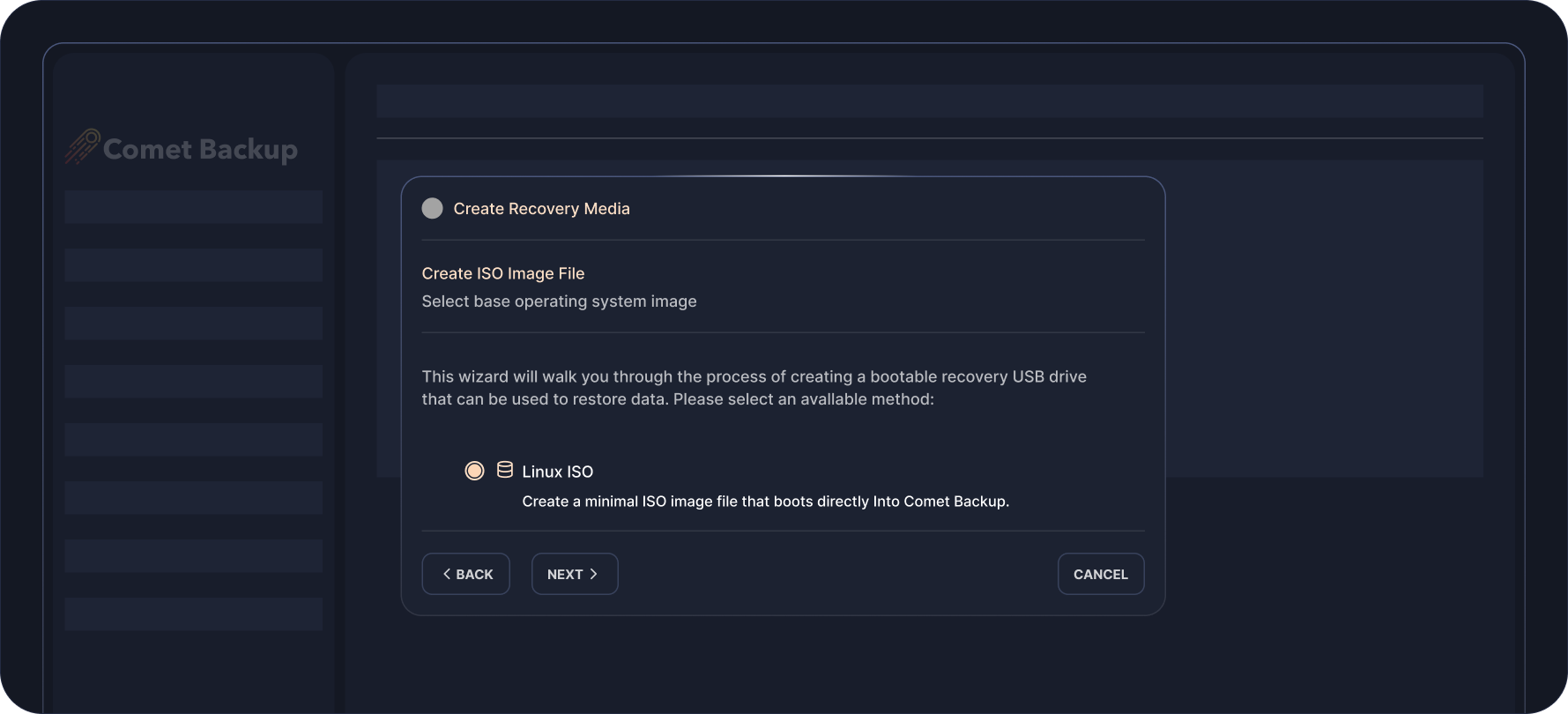The width and height of the screenshot is (1568, 714).
Task: Click the wizard introduction paragraph text
Action: (754, 388)
